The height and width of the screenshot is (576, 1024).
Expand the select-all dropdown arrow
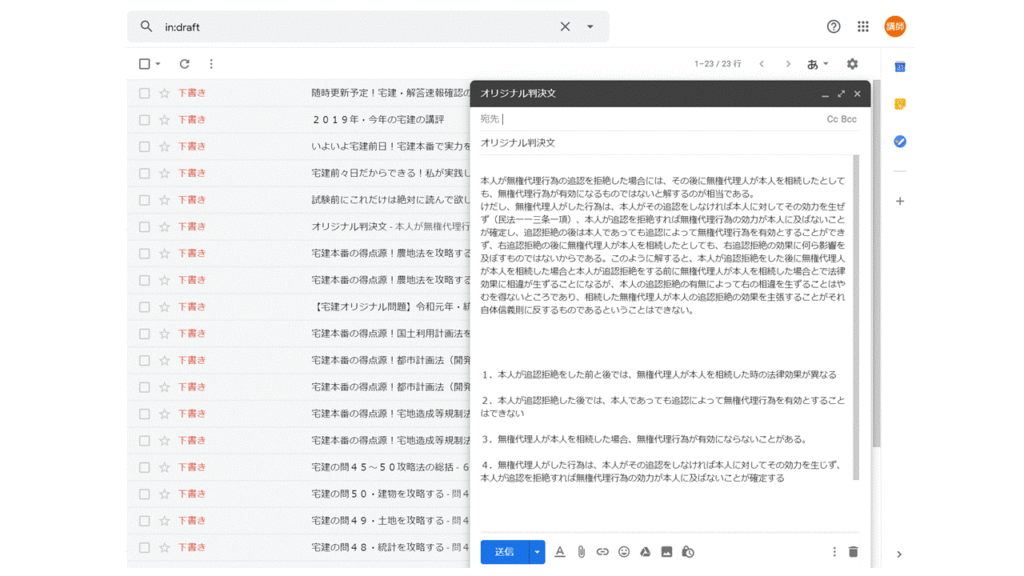pyautogui.click(x=158, y=64)
